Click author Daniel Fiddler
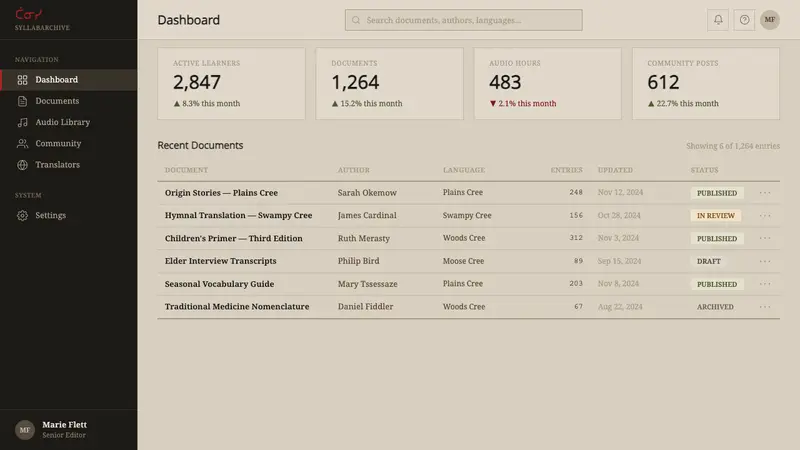 coord(365,307)
